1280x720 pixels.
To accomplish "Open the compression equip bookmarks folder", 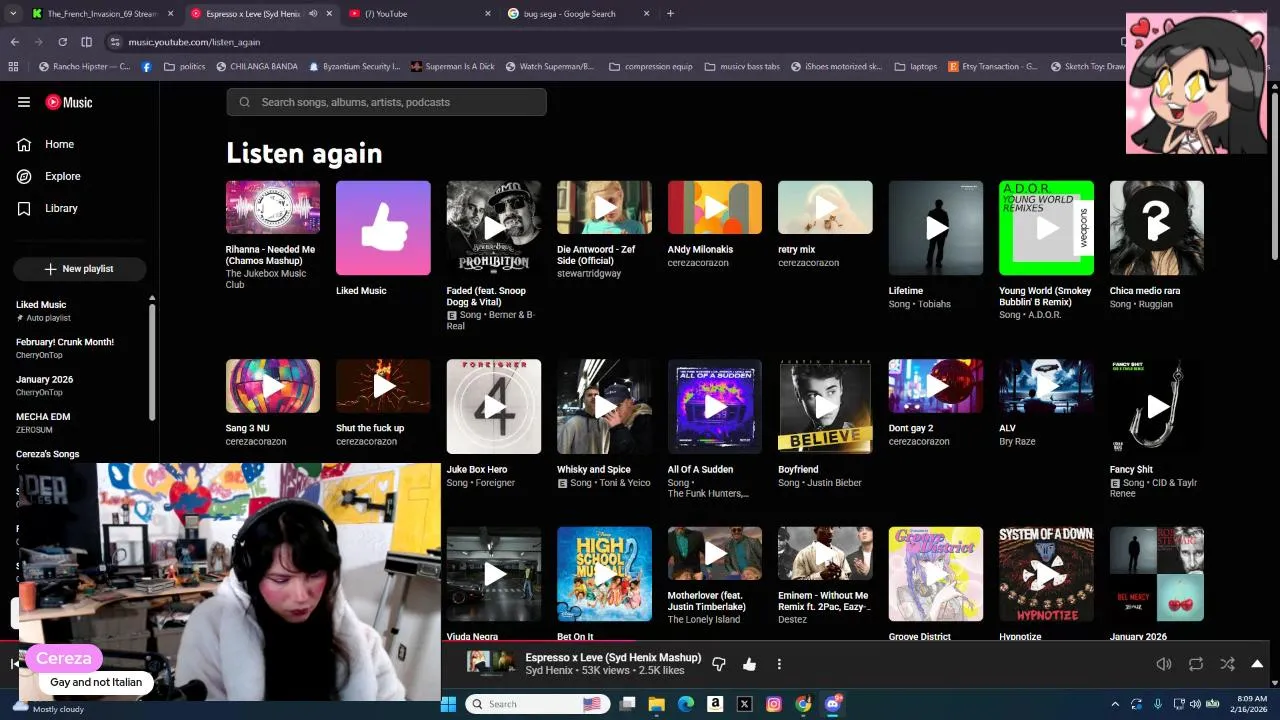I will click(x=650, y=67).
